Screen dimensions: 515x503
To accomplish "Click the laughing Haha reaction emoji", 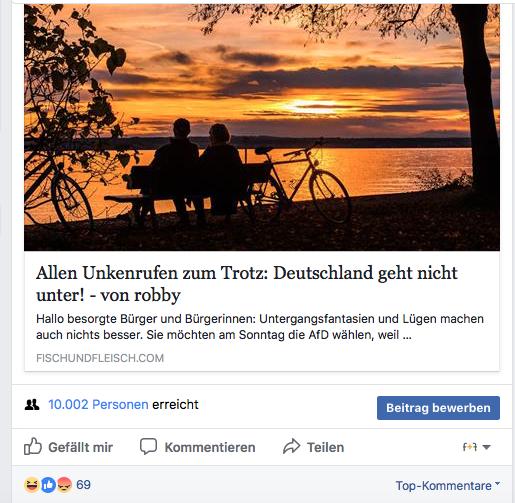I will pyautogui.click(x=32, y=485).
